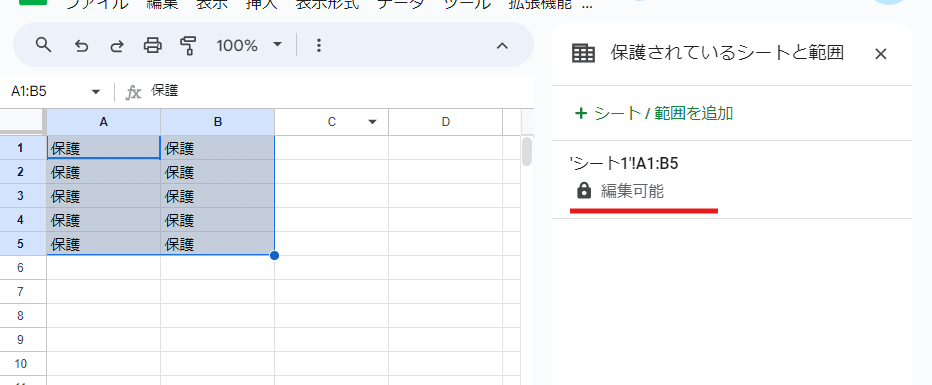Undo the last action
This screenshot has height=385, width=932.
click(81, 46)
